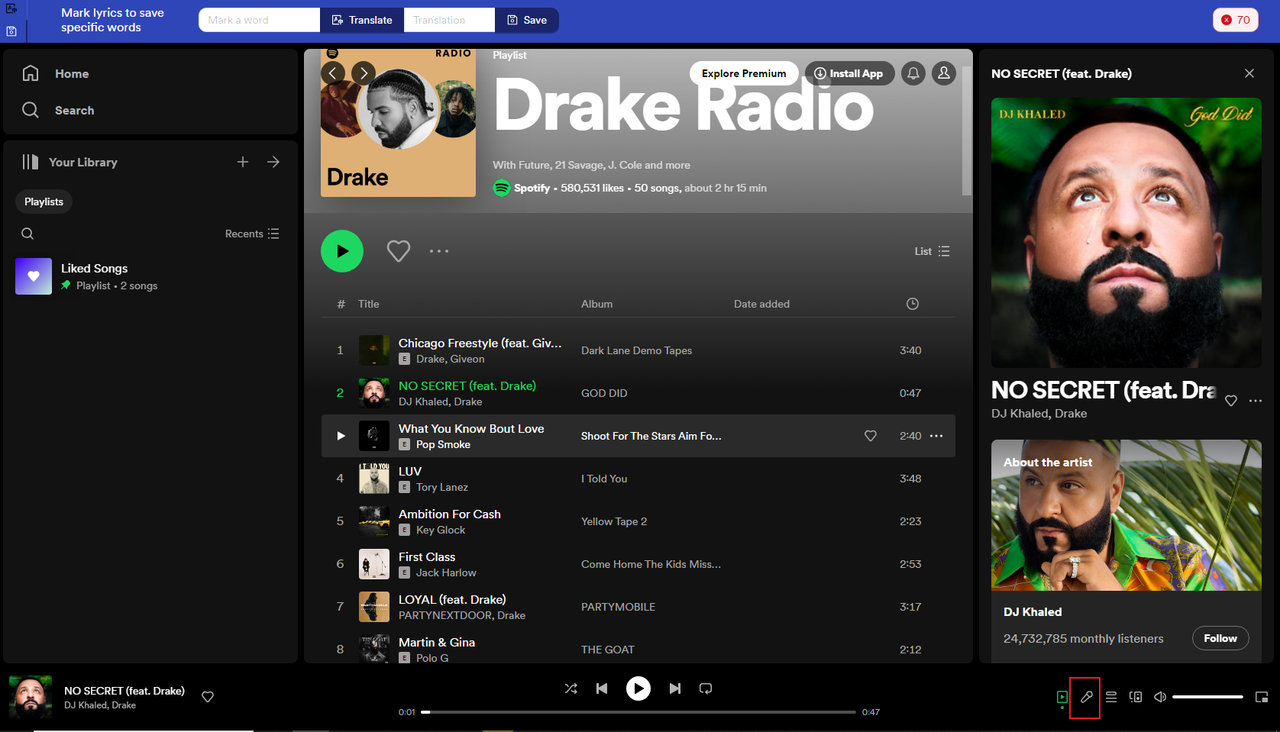Click the Explore Premium button
This screenshot has height=732, width=1280.
[x=743, y=72]
